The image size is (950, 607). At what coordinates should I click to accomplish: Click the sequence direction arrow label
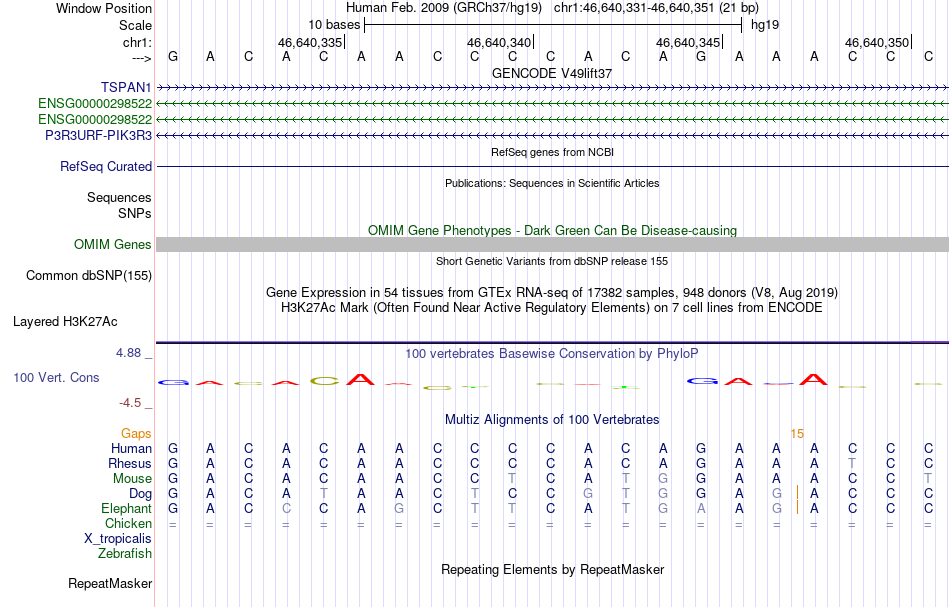click(x=141, y=58)
